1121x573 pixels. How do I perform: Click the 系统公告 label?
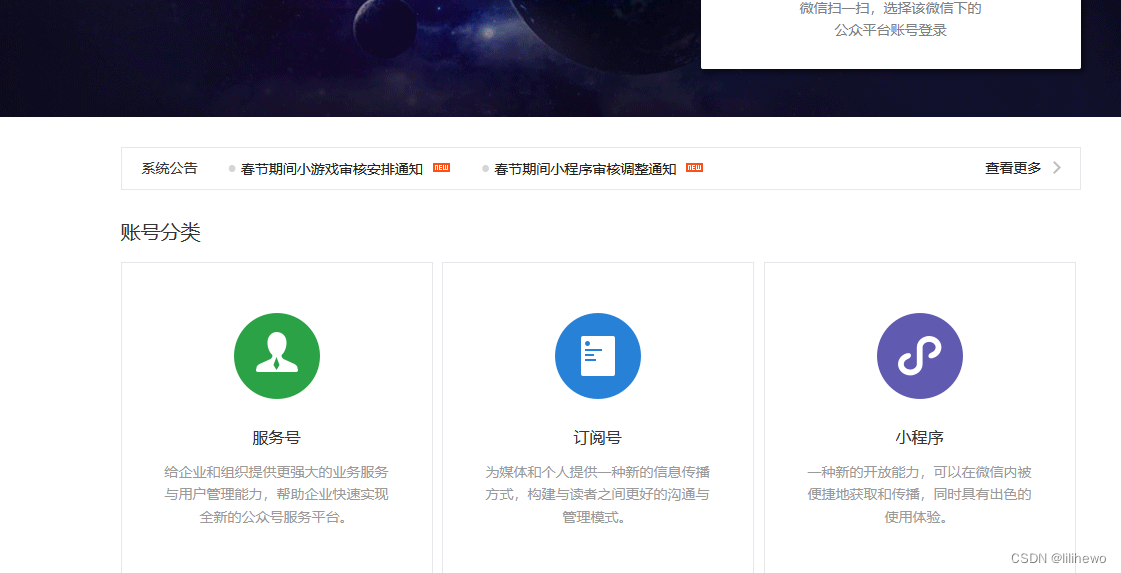click(x=169, y=168)
